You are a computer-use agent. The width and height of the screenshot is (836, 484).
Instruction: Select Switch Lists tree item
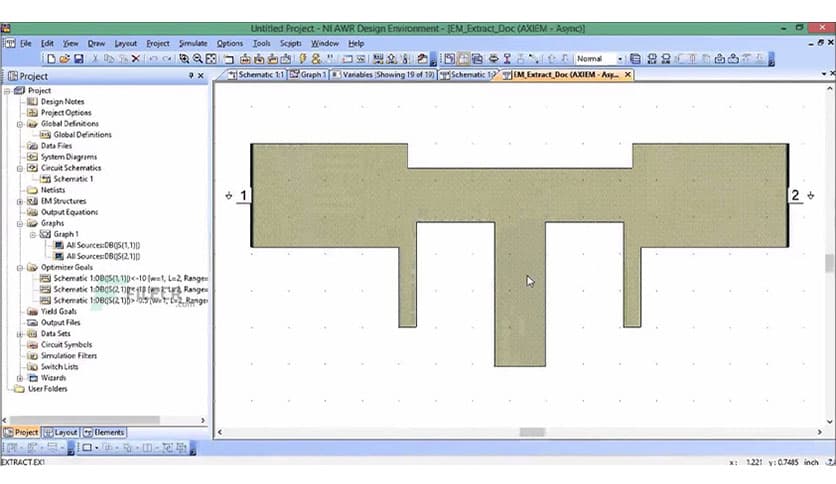tap(59, 367)
